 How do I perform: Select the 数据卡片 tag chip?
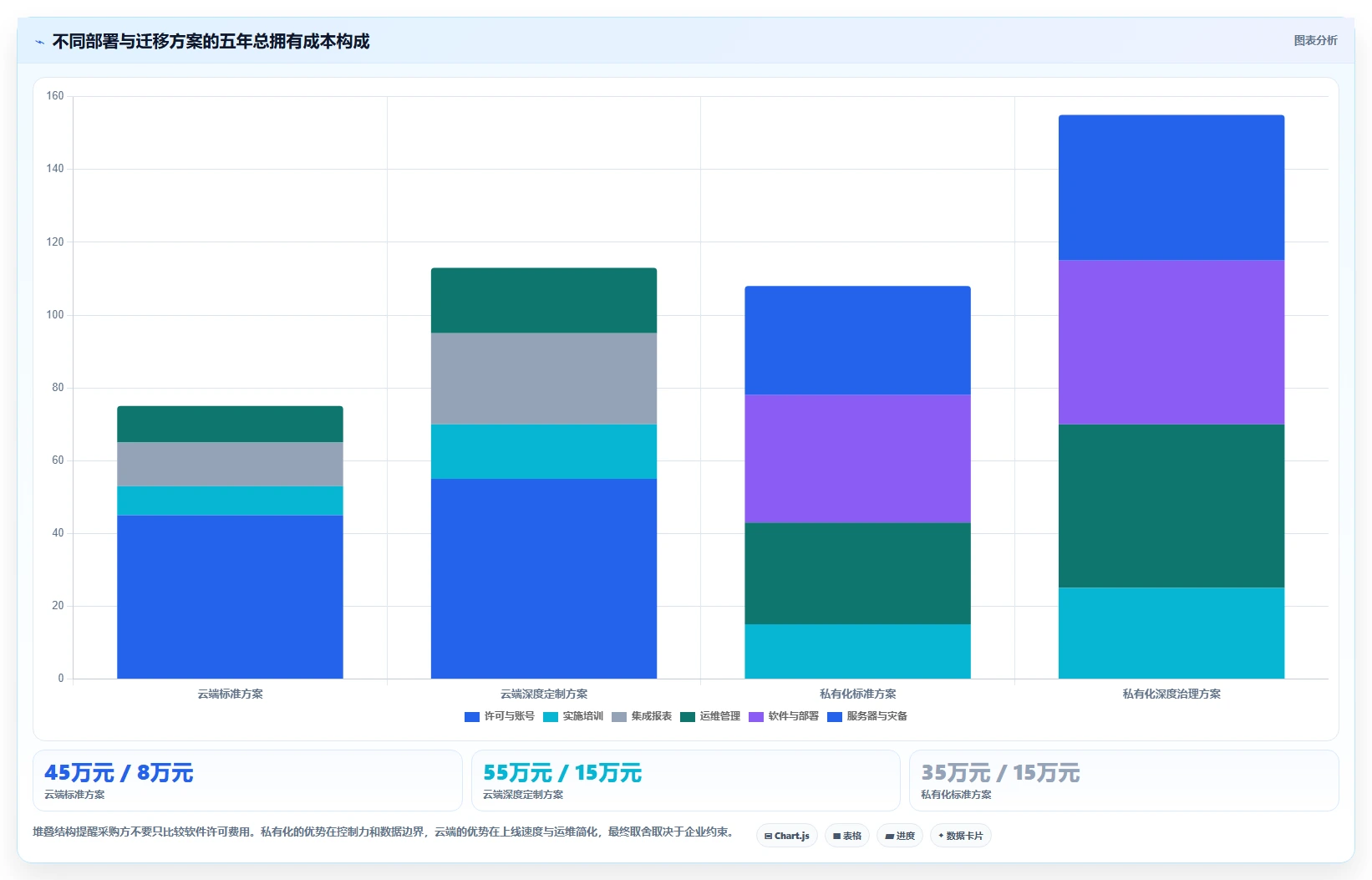click(x=961, y=836)
